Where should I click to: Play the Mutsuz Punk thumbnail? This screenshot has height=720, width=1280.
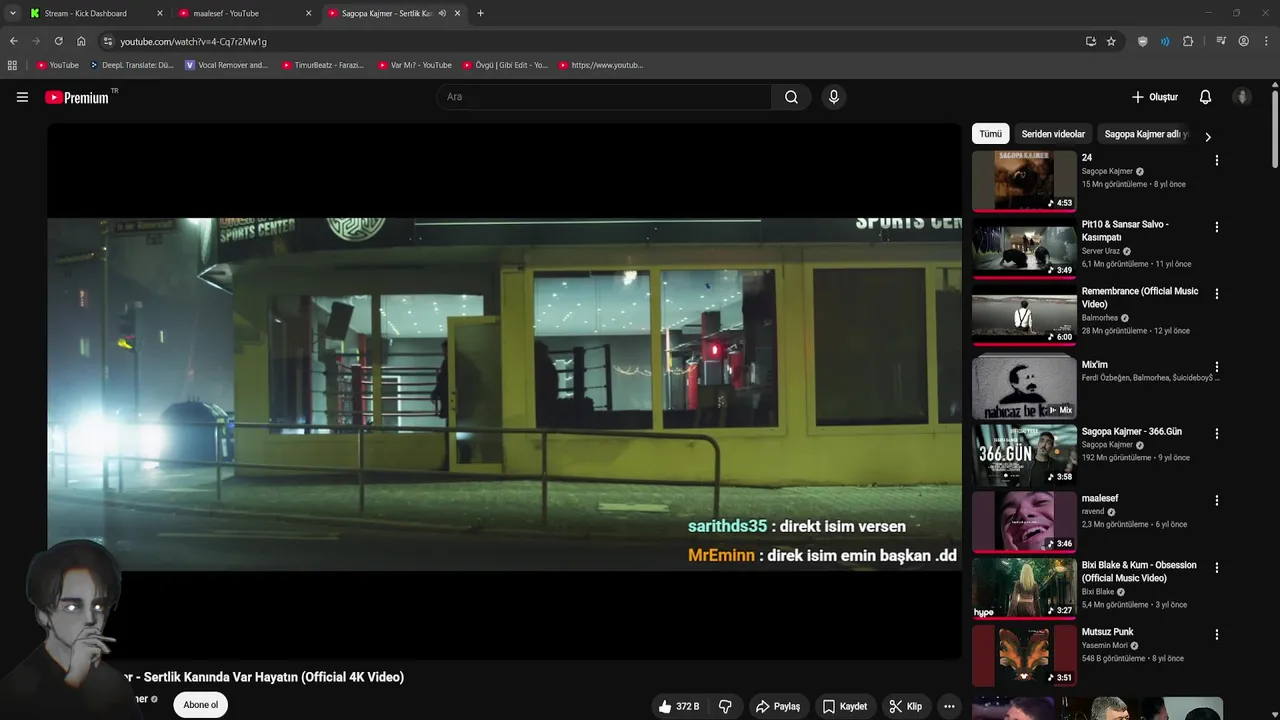[x=1024, y=655]
